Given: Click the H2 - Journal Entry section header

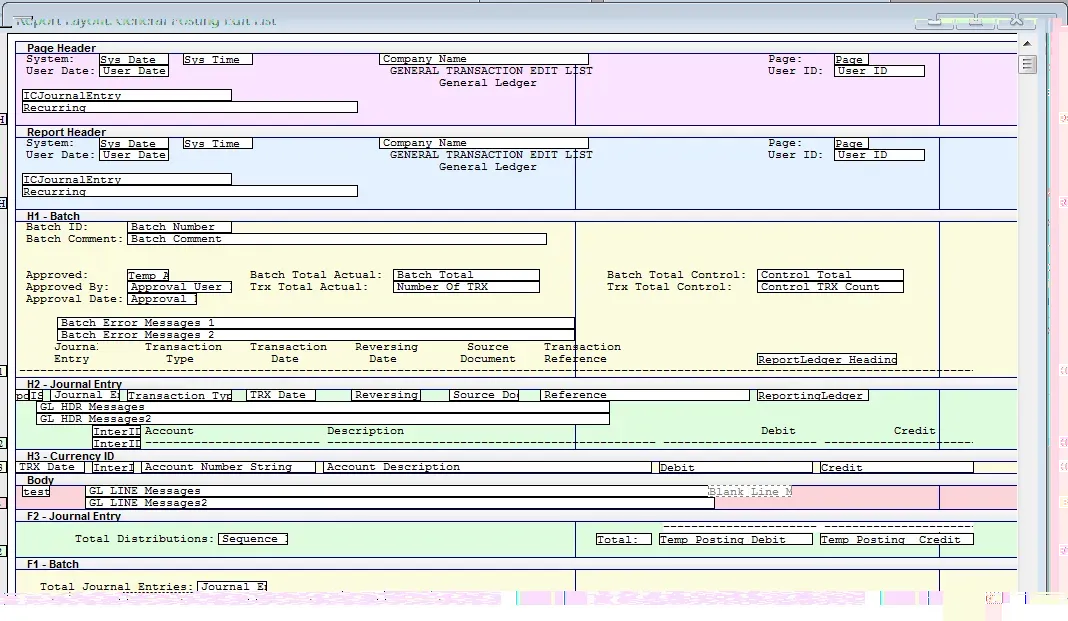Looking at the screenshot, I should pos(74,384).
